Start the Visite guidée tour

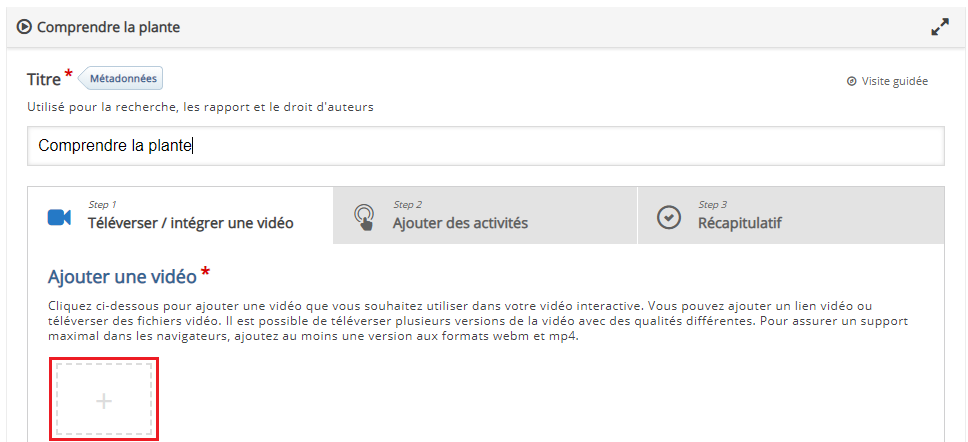[894, 81]
